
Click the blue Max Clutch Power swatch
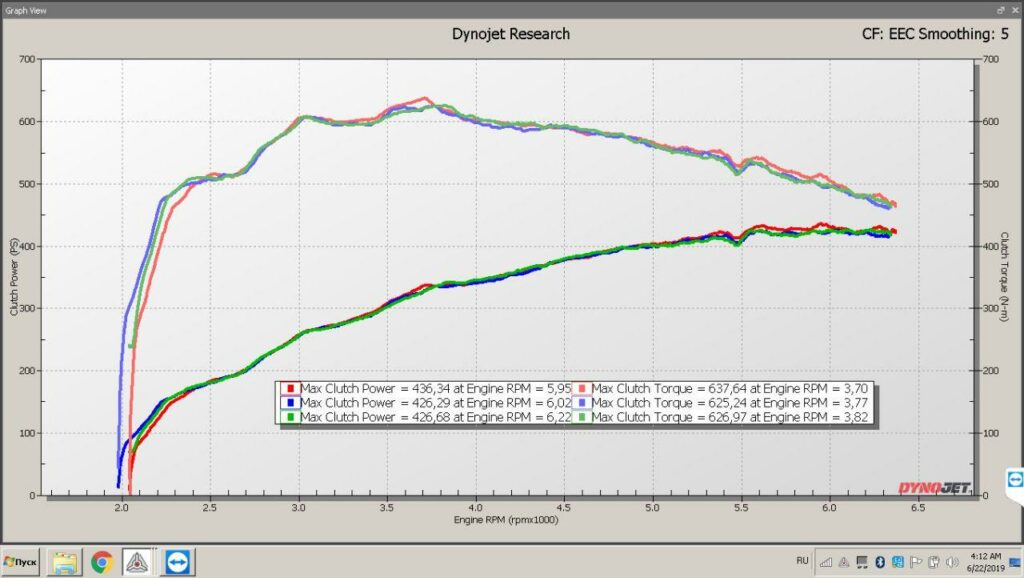point(289,403)
